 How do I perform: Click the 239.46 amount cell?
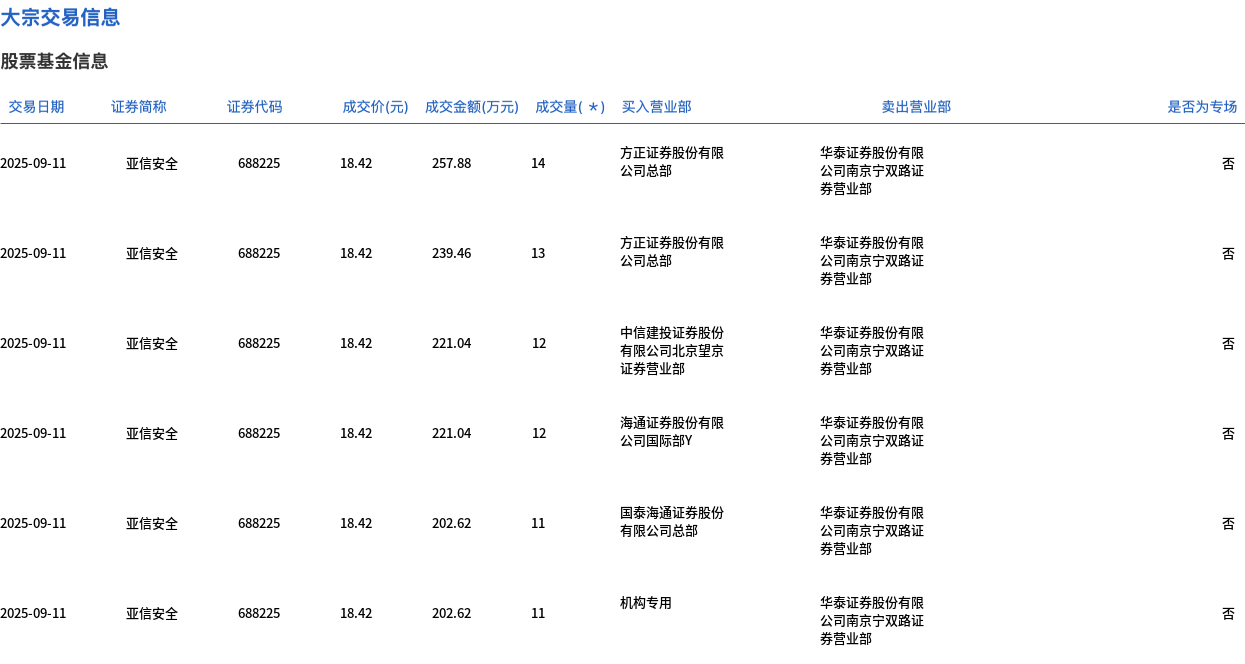pyautogui.click(x=451, y=253)
